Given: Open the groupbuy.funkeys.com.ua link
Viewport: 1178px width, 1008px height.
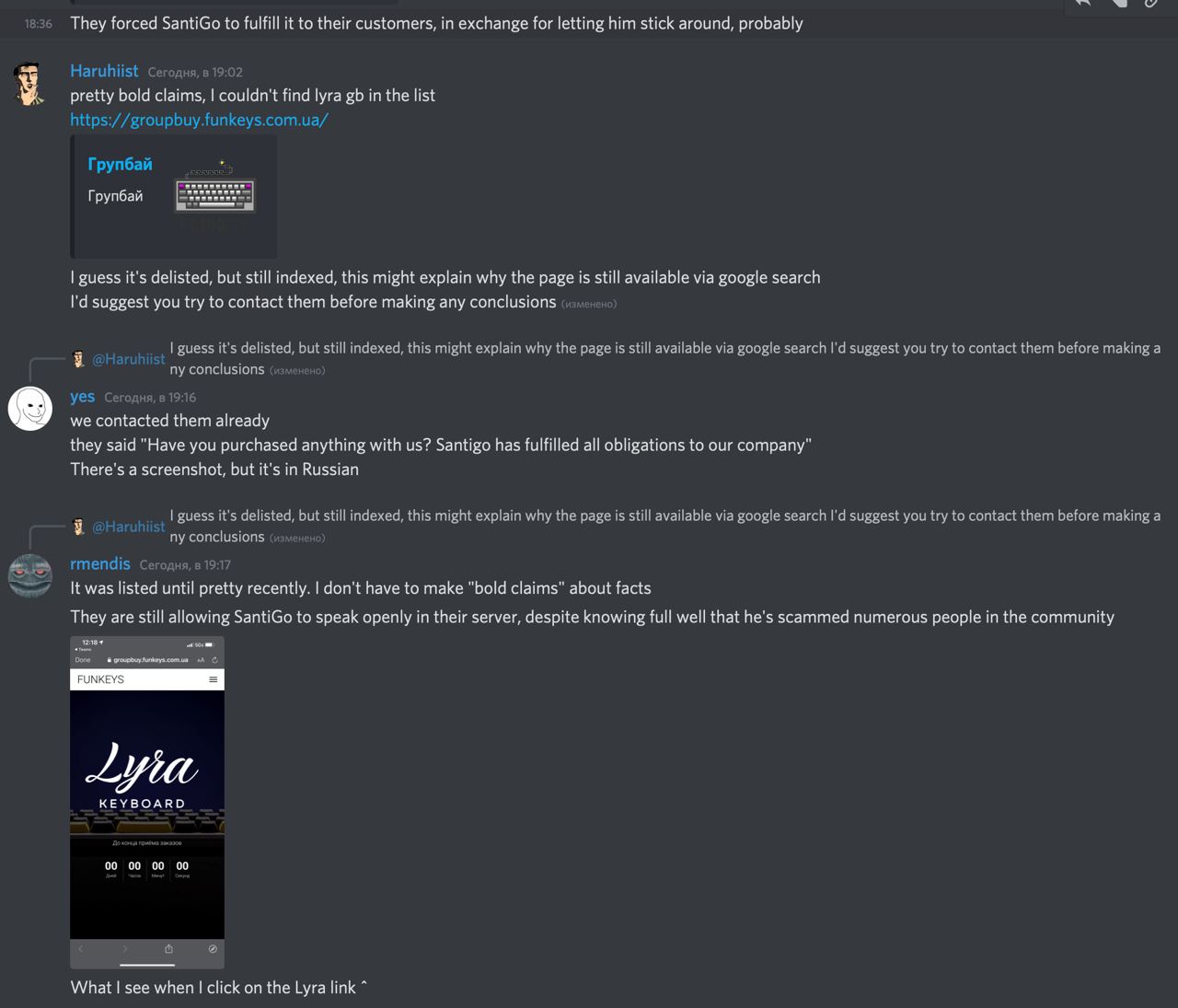Looking at the screenshot, I should click(x=199, y=120).
